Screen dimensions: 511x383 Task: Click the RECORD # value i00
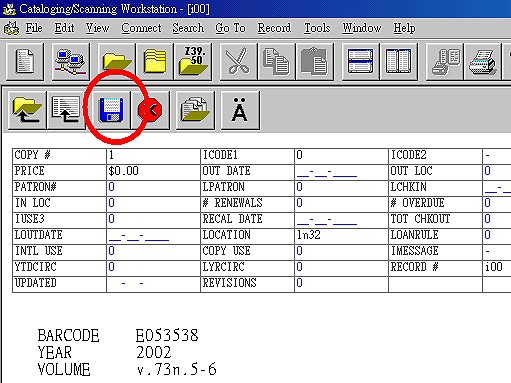497,268
